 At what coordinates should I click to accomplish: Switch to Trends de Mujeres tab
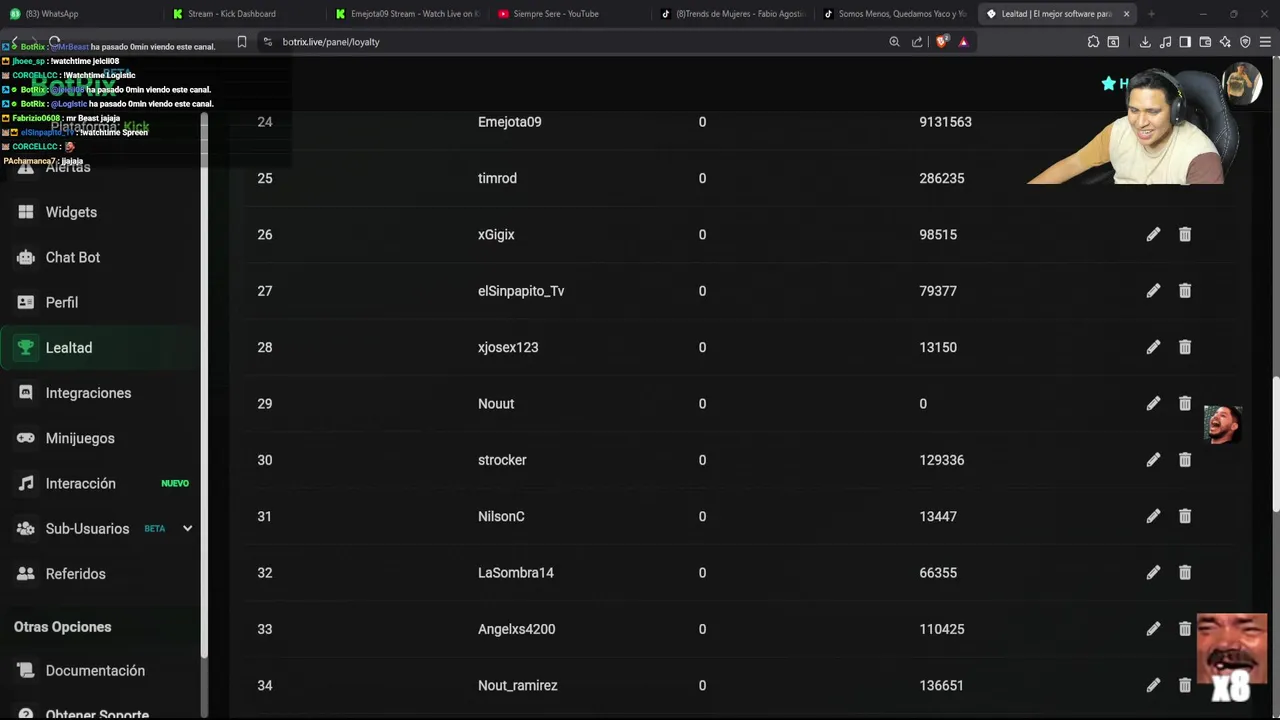click(x=733, y=14)
